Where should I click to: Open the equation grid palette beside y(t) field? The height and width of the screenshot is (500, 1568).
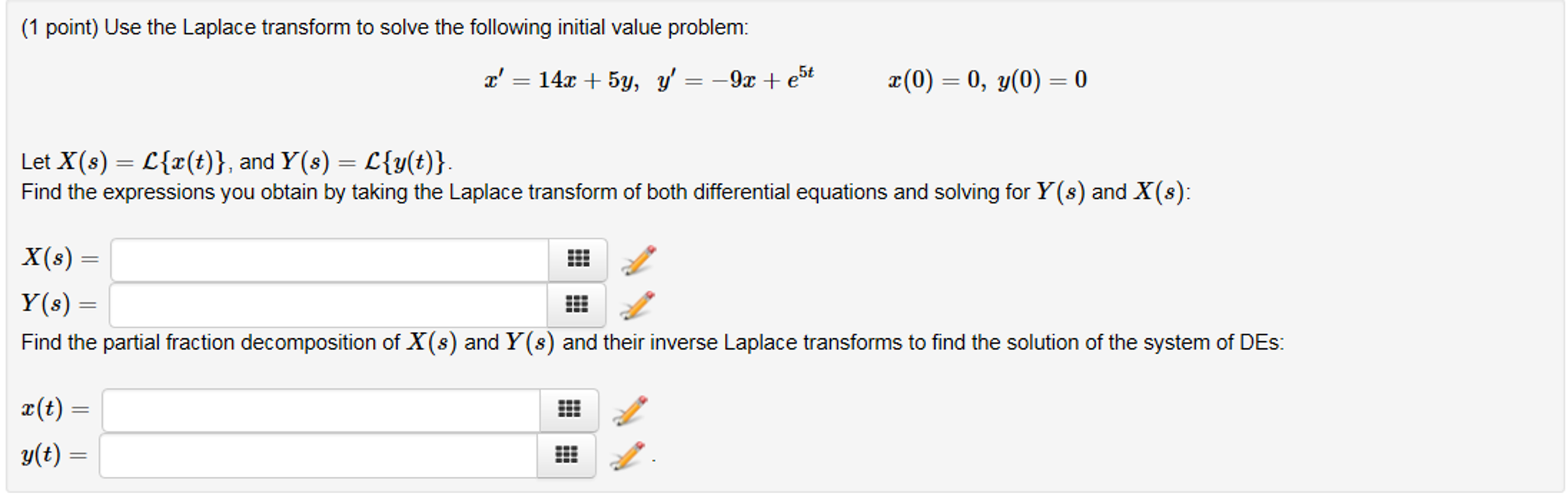click(x=566, y=456)
